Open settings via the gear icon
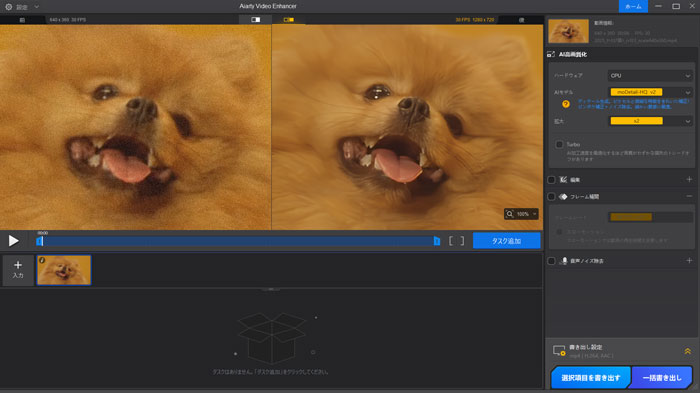This screenshot has height=393, width=700. 8,7
